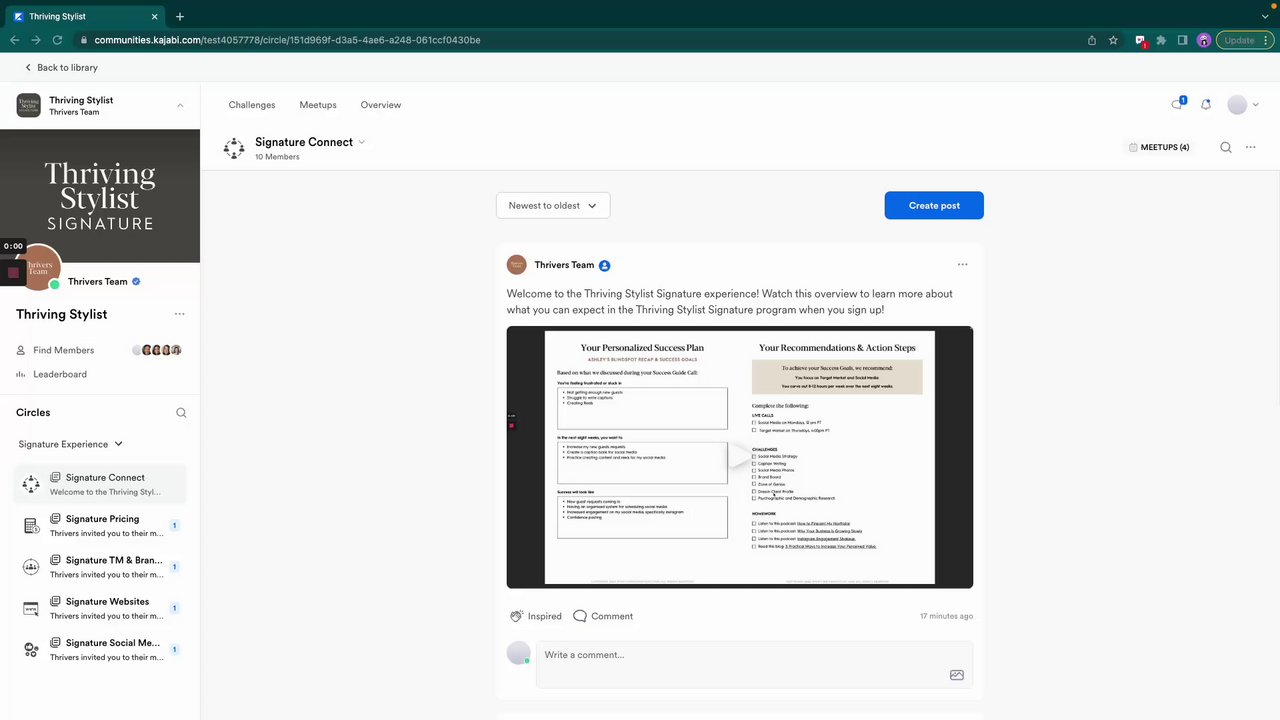Click the MEETUPS (4) button
This screenshot has width=1280, height=720.
click(1159, 147)
